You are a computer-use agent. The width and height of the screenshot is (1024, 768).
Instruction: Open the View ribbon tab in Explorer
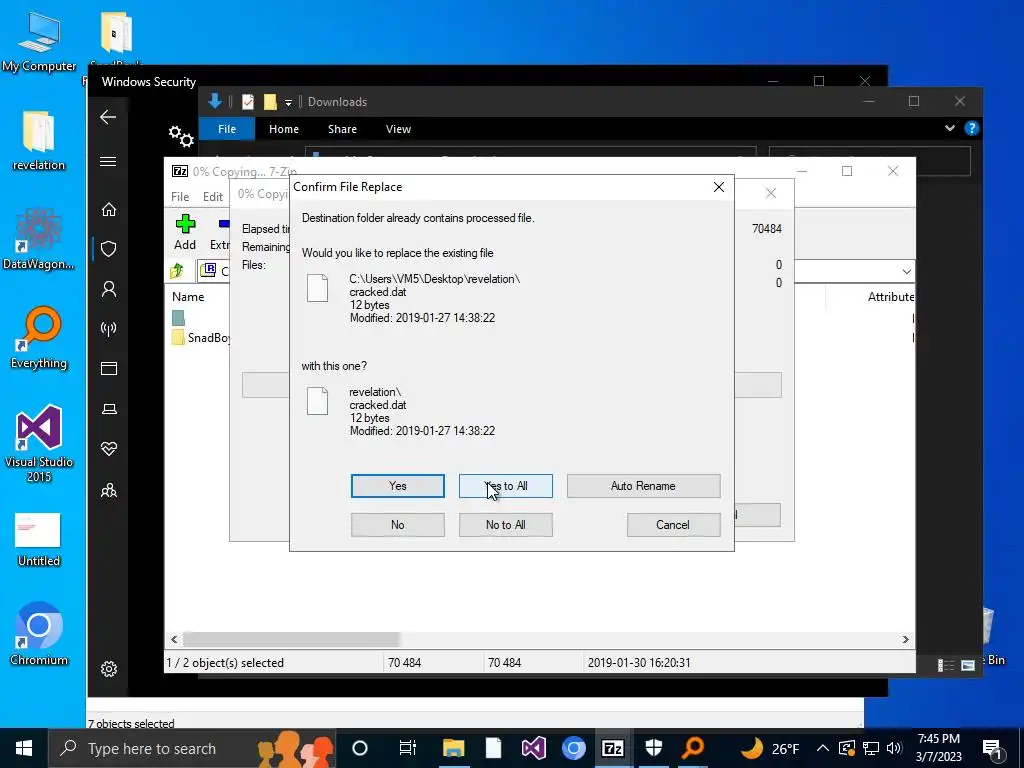tap(398, 129)
